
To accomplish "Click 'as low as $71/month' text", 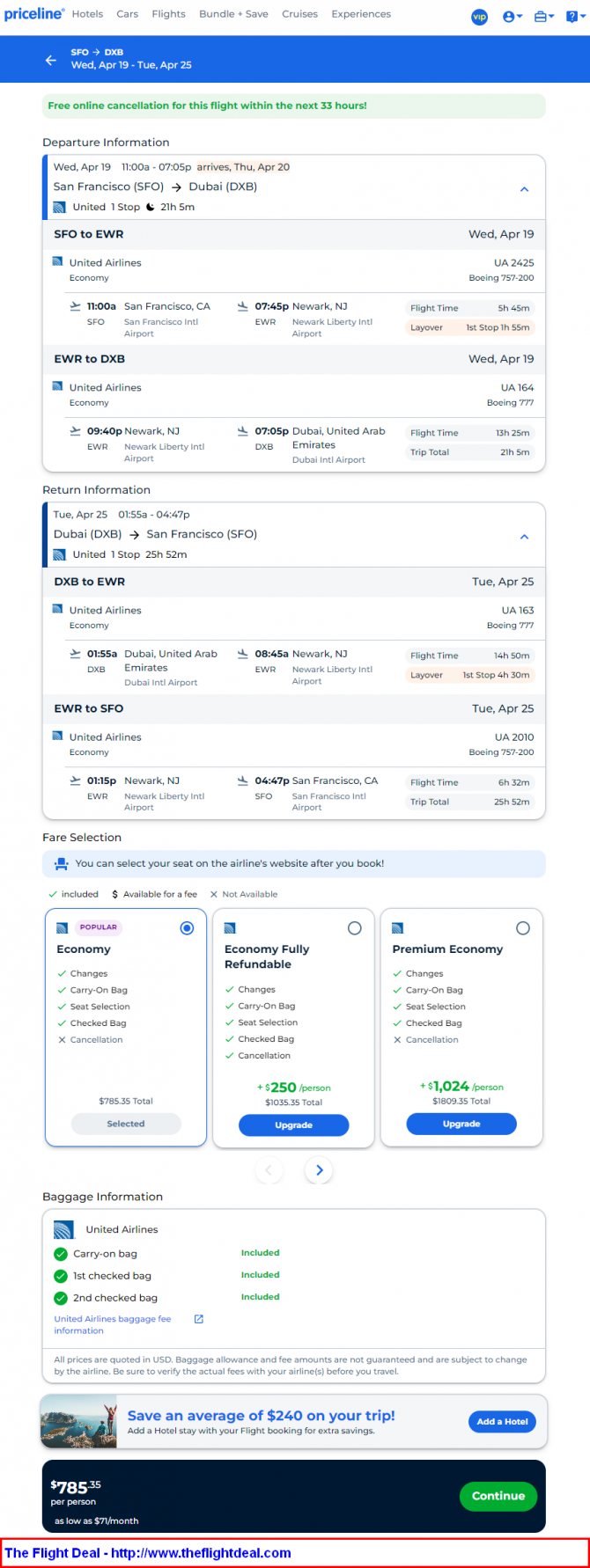I will coord(96,1520).
